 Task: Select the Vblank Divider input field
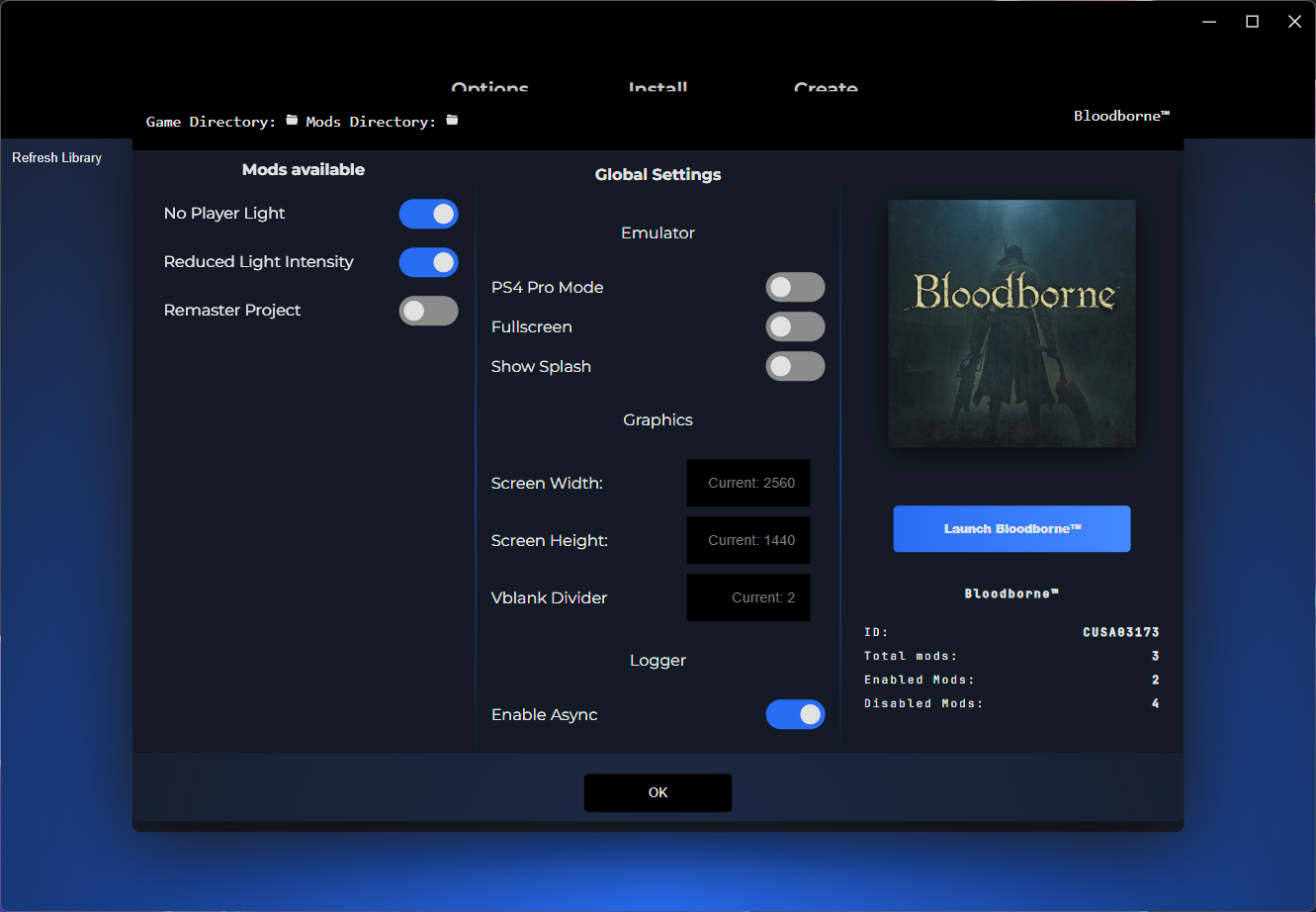(748, 597)
